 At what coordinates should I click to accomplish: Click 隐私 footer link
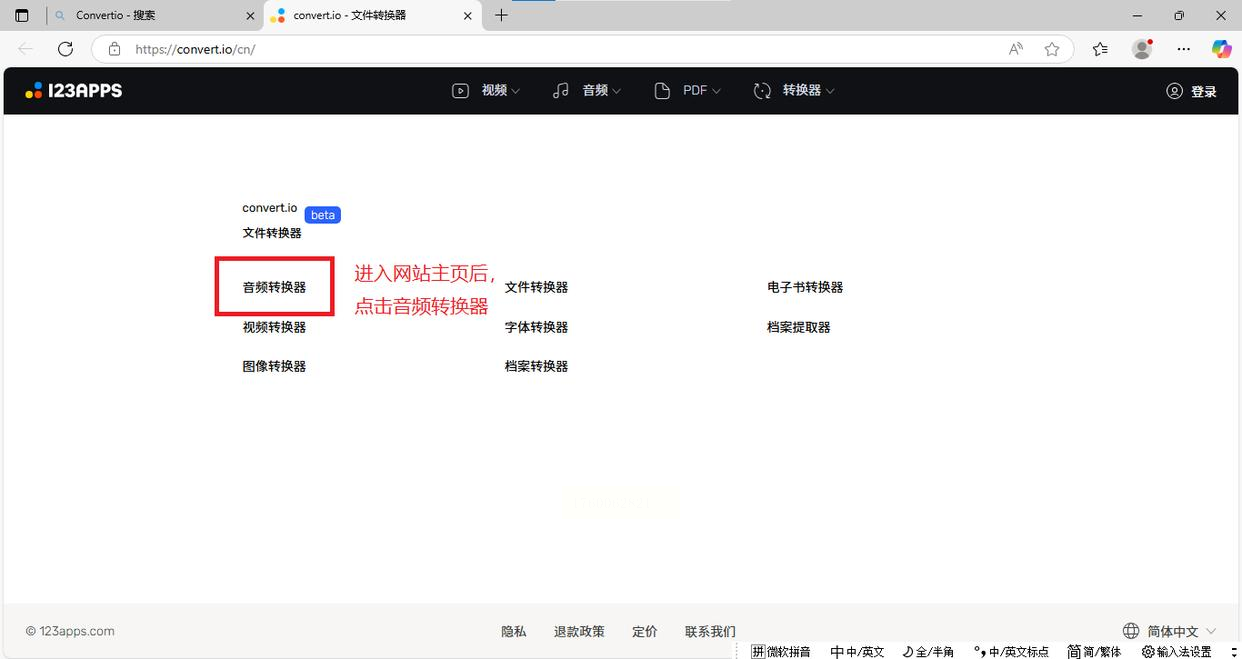coord(514,631)
